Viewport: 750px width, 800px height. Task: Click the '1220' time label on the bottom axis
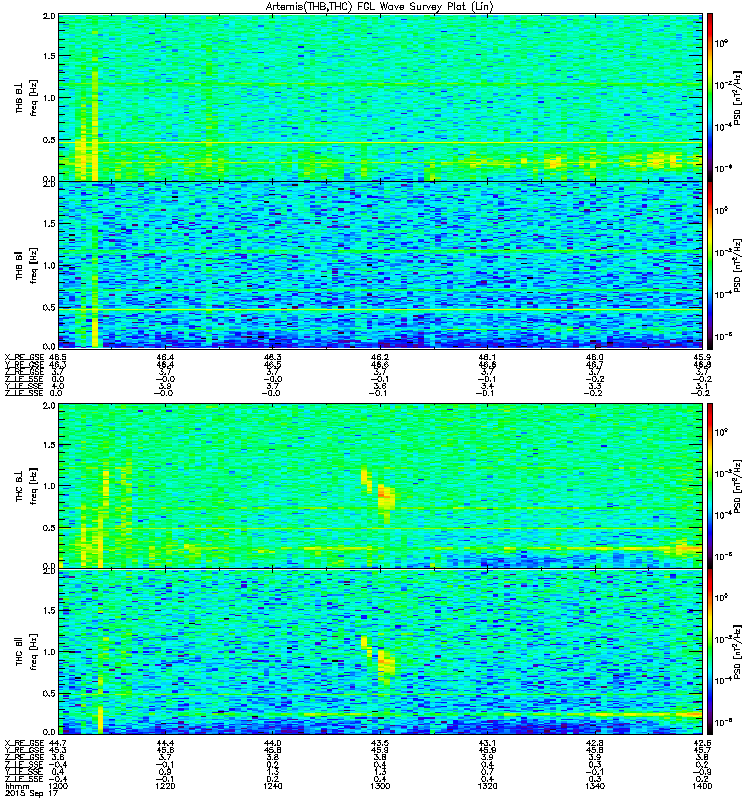click(x=165, y=786)
